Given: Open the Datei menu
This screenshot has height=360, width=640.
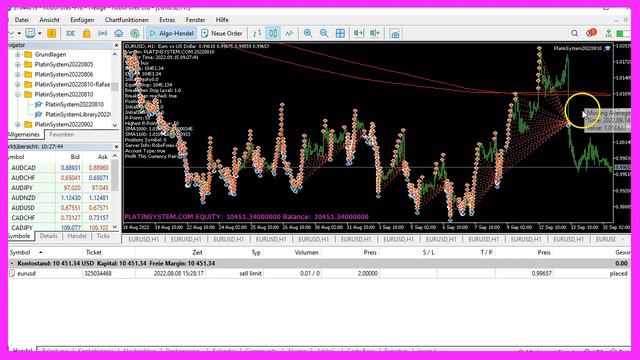Looking at the screenshot, I should 22,20.
